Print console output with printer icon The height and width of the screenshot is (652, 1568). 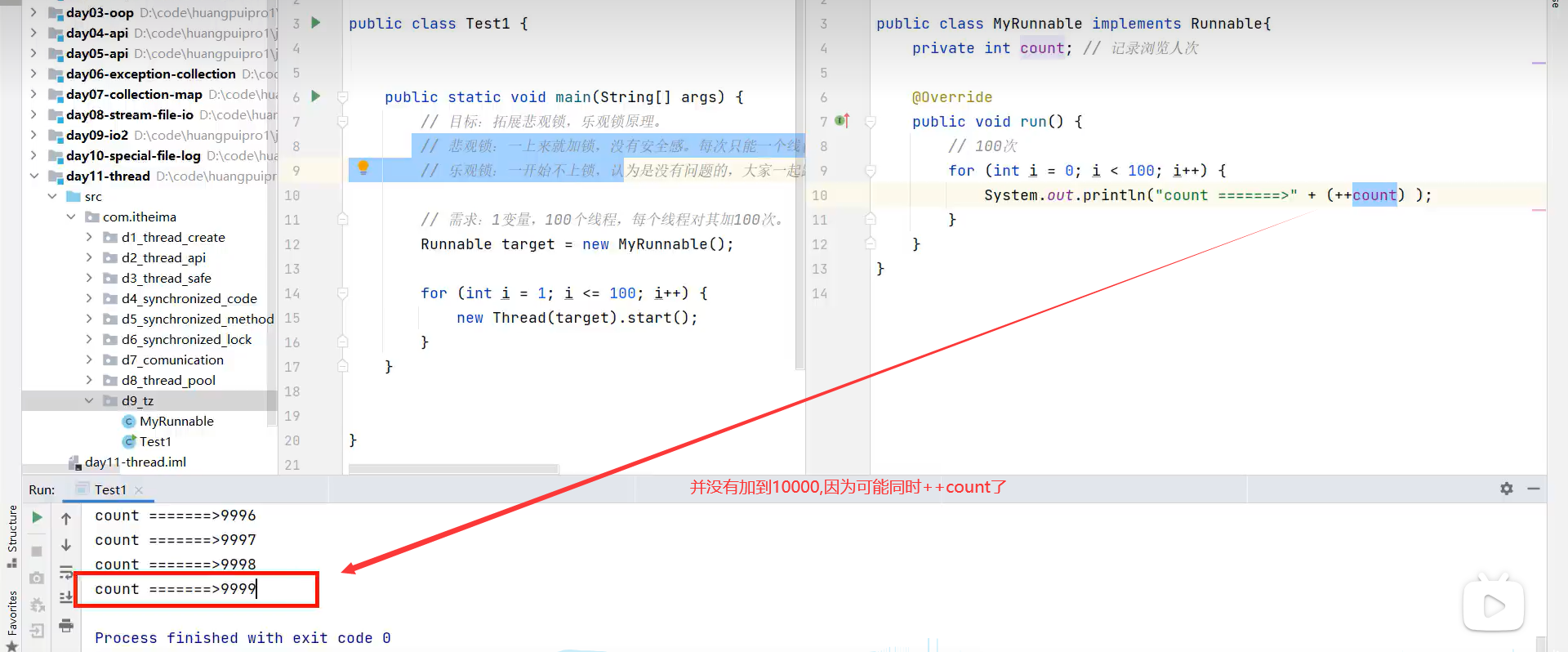click(66, 626)
